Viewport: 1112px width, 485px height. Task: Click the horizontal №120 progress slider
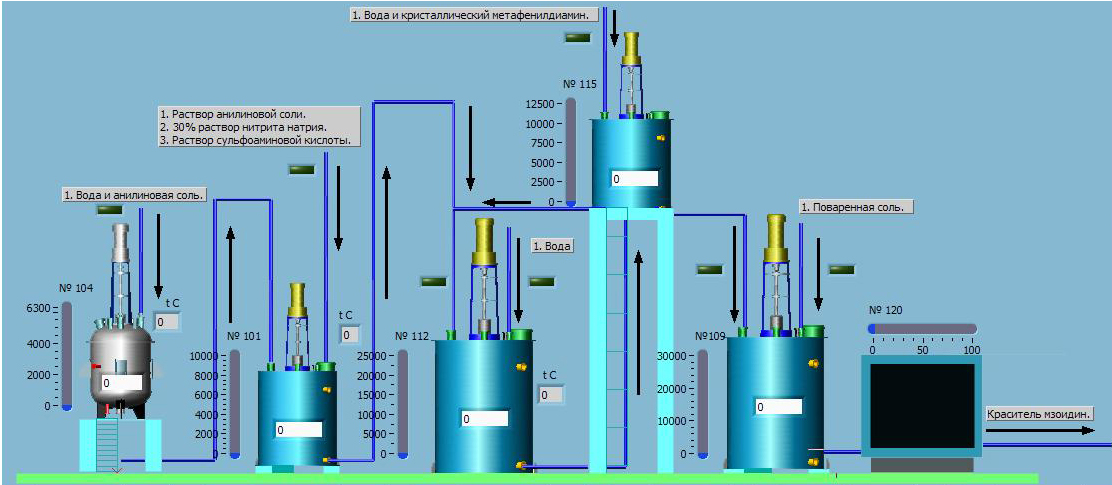[922, 329]
